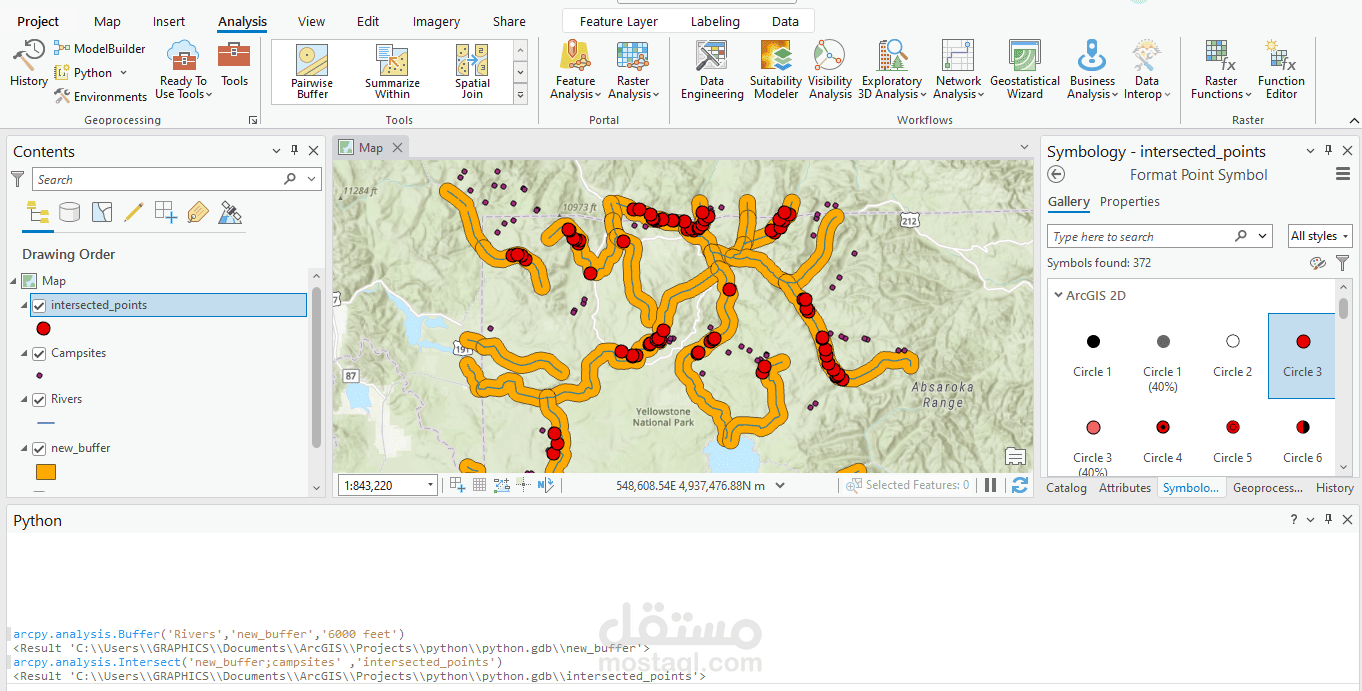Viewport: 1362px width, 691px height.
Task: Click red intersected_points symbol swatch
Action: click(43, 328)
